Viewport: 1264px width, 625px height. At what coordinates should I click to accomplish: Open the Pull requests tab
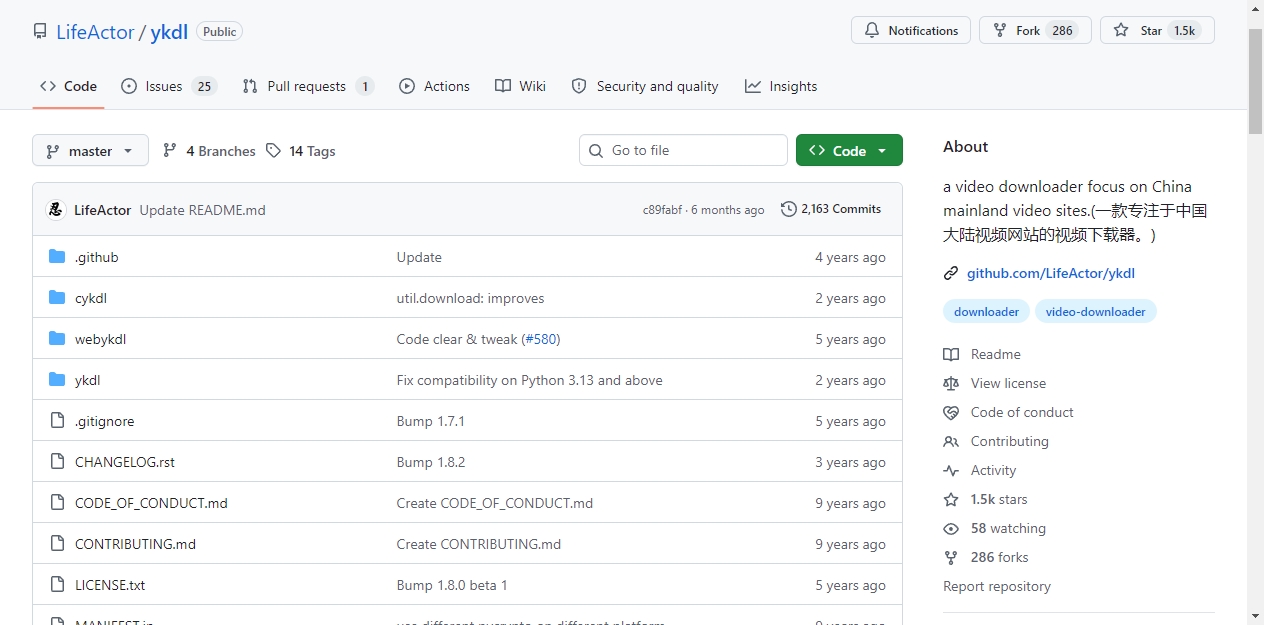308,86
